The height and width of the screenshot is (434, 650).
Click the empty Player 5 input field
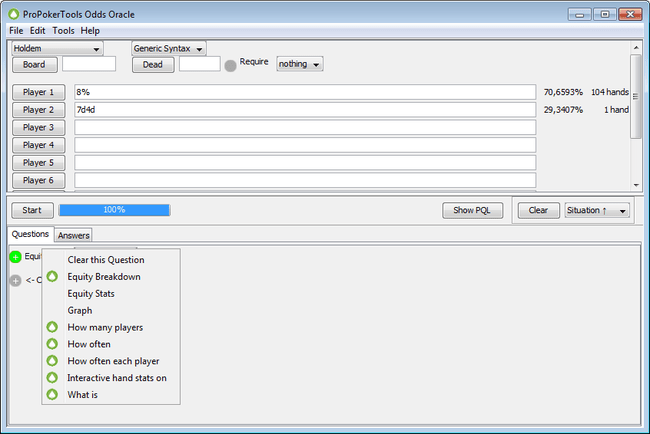305,162
